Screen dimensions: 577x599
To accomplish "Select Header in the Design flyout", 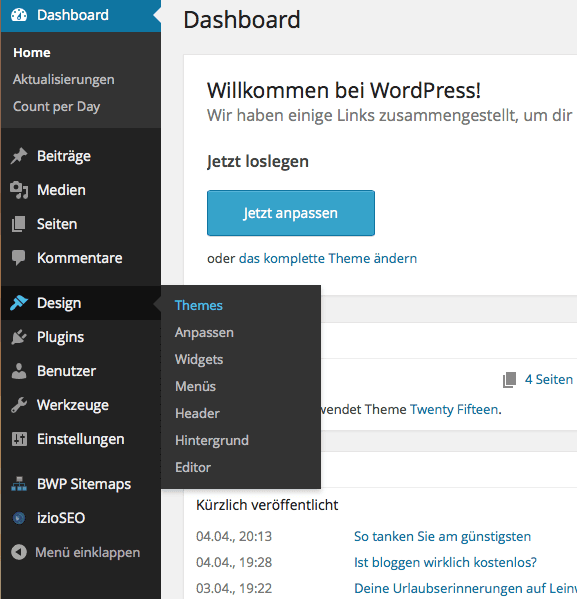I will tap(197, 413).
